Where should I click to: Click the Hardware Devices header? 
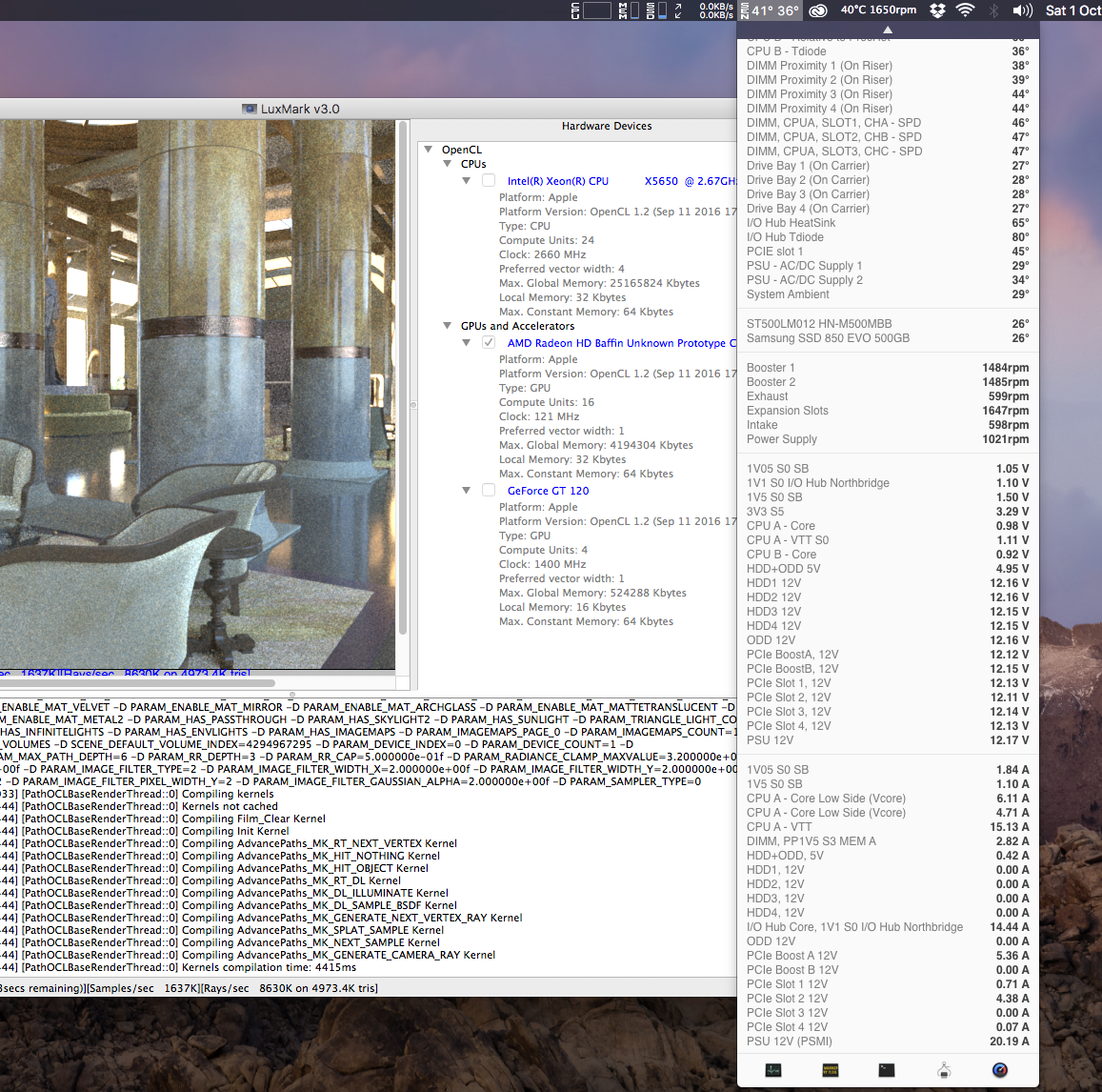point(607,126)
